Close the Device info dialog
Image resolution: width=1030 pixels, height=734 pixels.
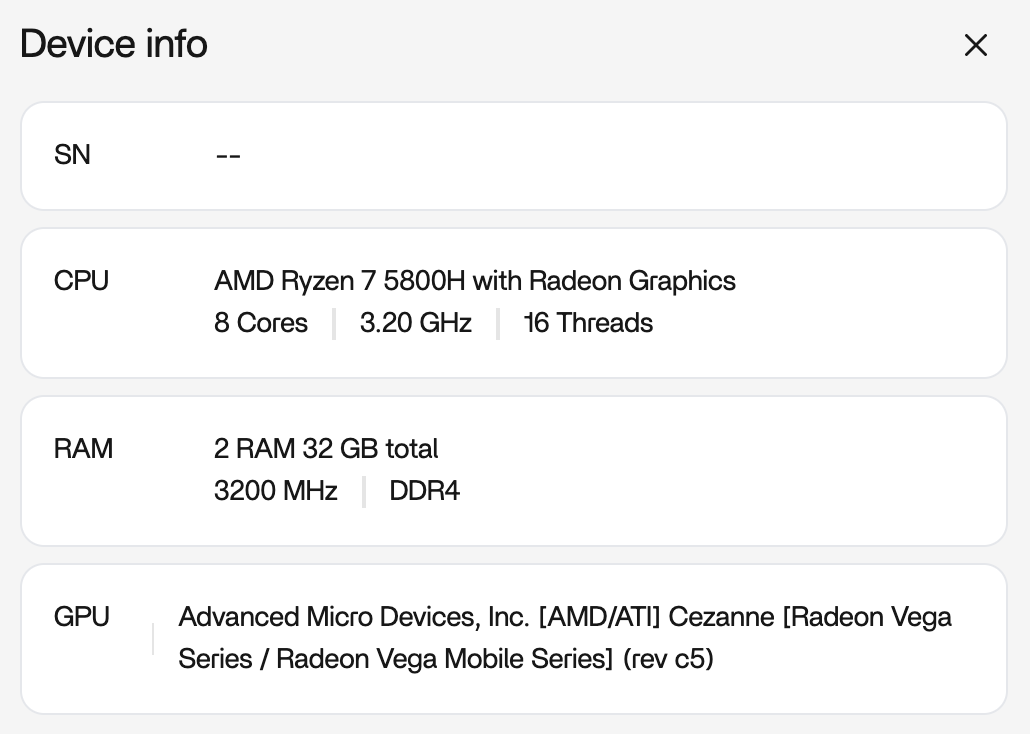tap(975, 45)
